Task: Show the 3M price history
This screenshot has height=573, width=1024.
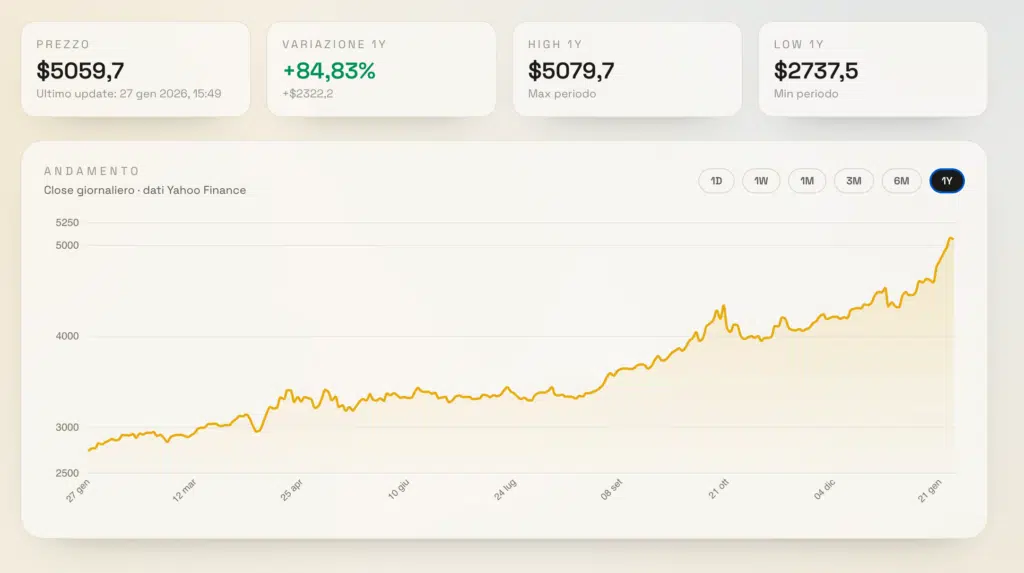Action: [x=854, y=181]
